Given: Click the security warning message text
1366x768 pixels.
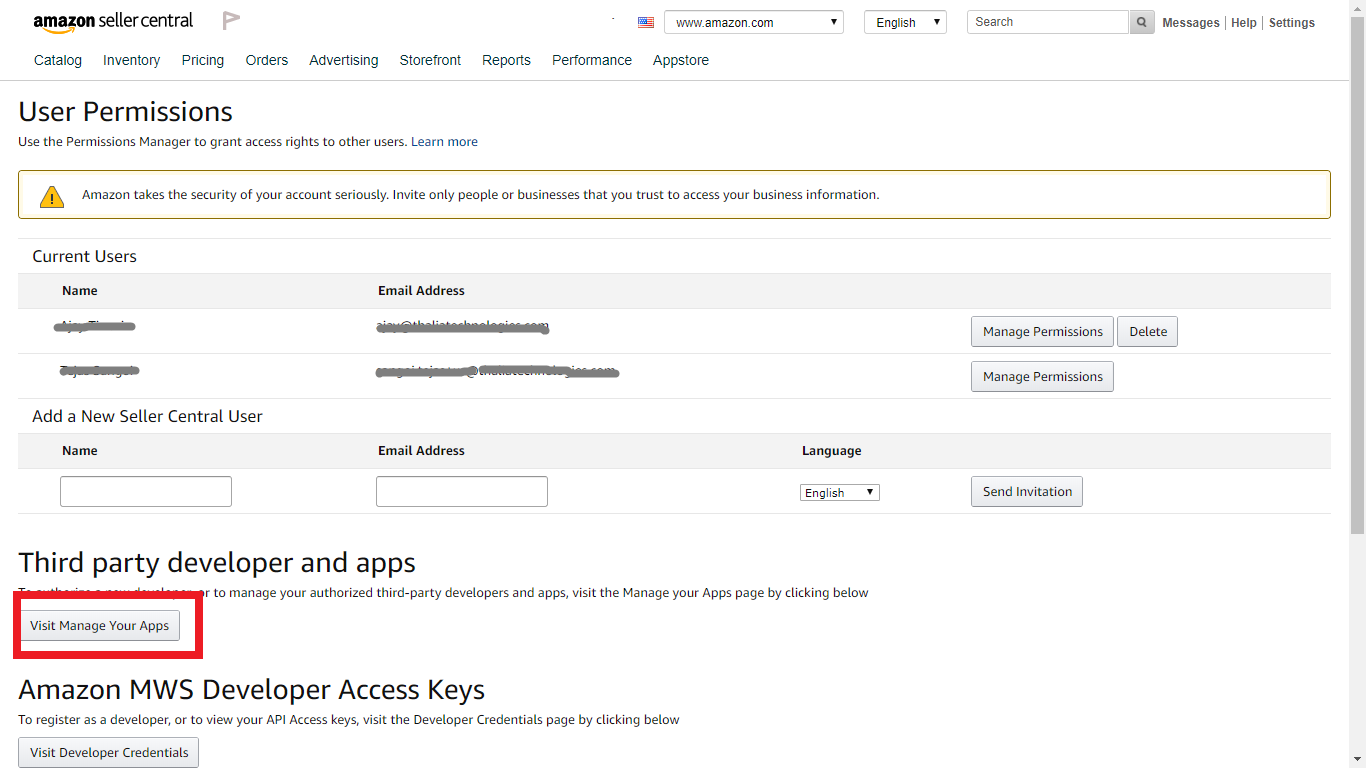Looking at the screenshot, I should coord(481,195).
